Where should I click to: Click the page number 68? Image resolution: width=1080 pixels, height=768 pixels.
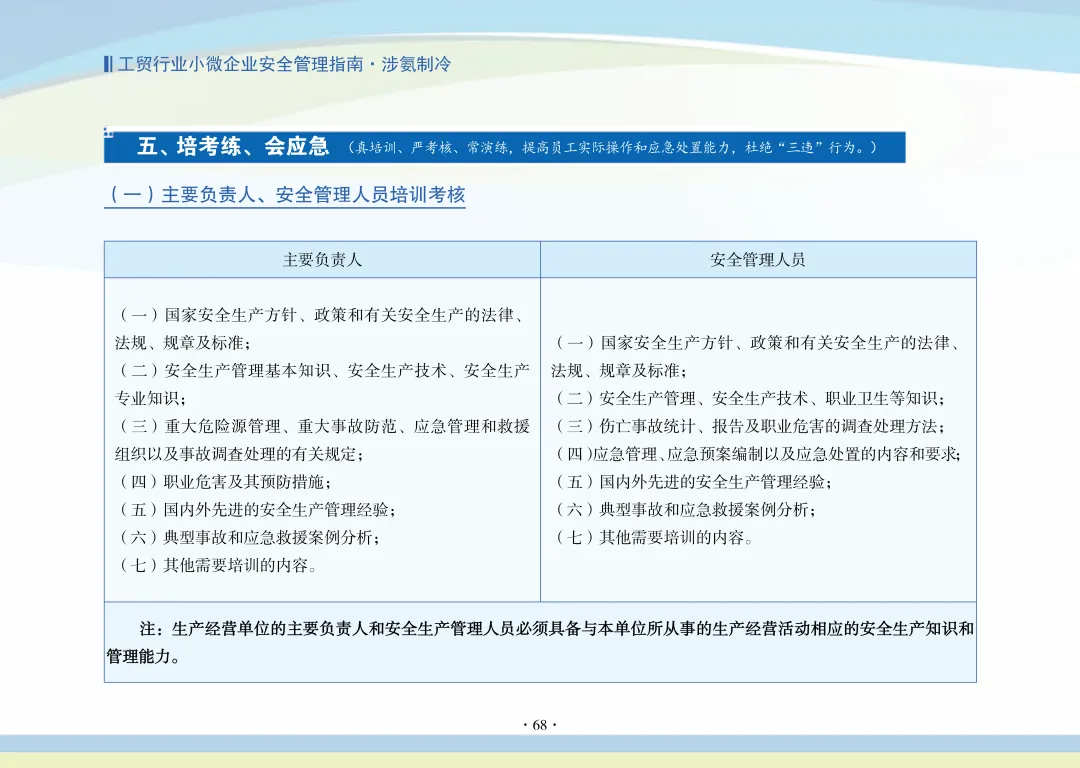(540, 725)
